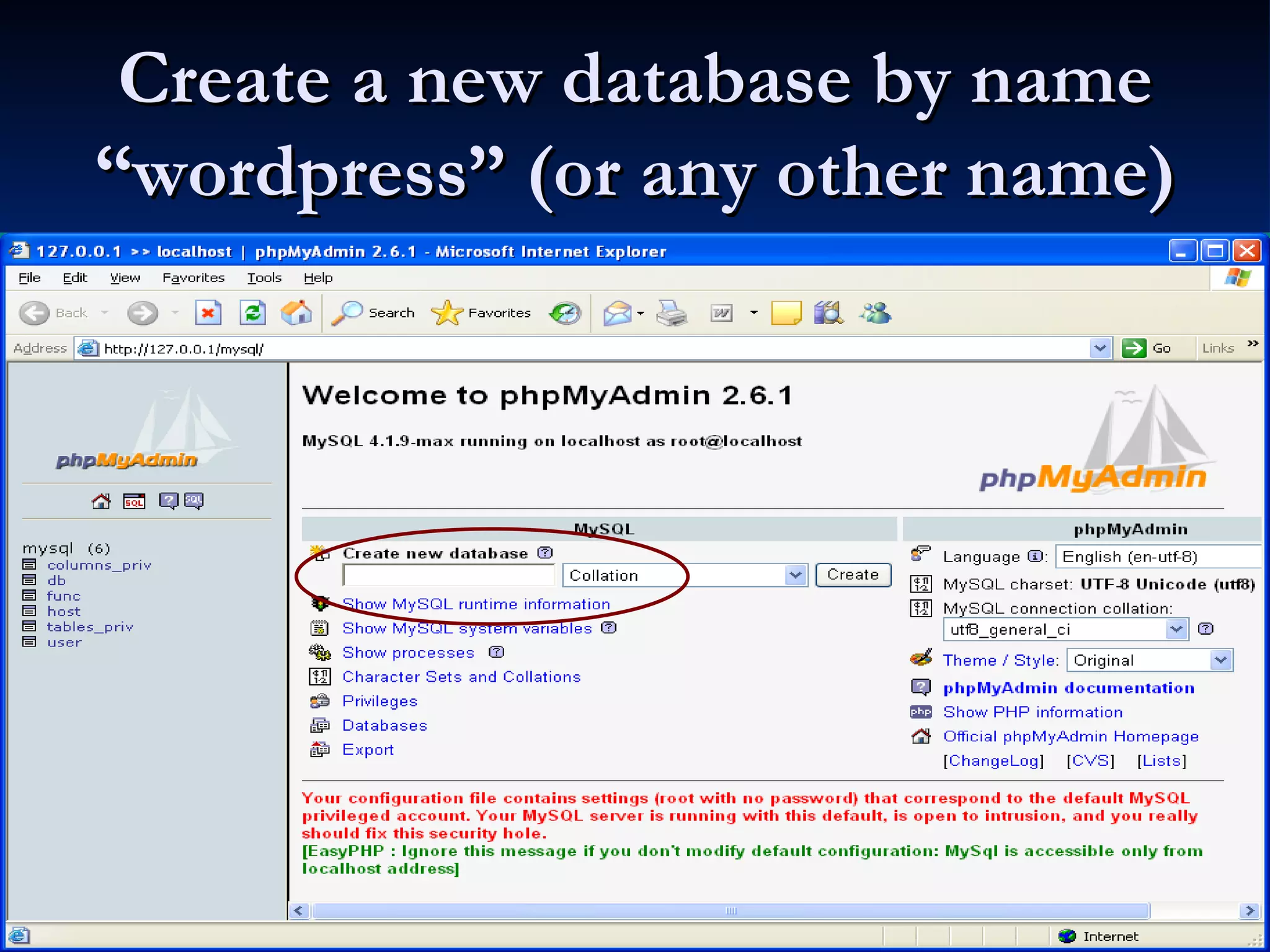The width and height of the screenshot is (1270, 952).
Task: Open Official phpMyAdmin Homepage link
Action: [x=1071, y=736]
